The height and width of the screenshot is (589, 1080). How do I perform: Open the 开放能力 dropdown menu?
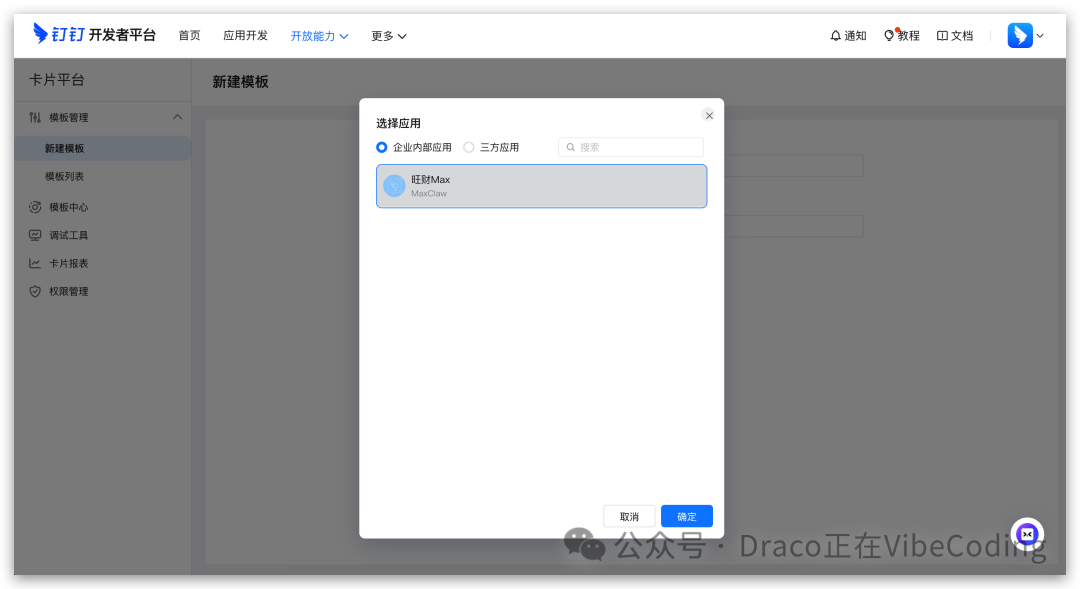(319, 35)
